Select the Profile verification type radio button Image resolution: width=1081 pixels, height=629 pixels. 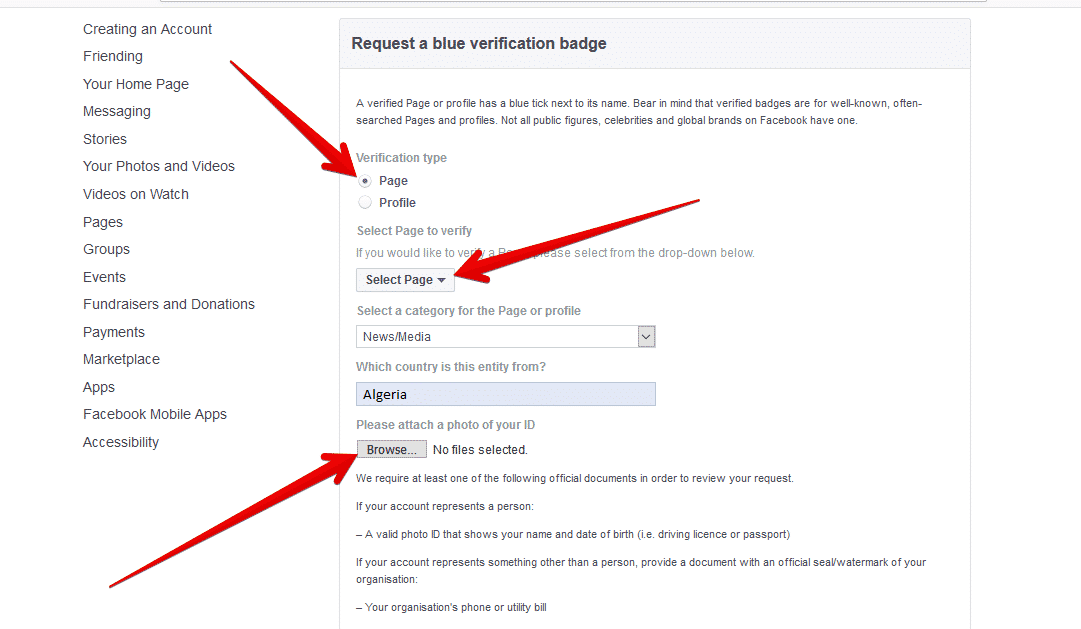[x=365, y=203]
